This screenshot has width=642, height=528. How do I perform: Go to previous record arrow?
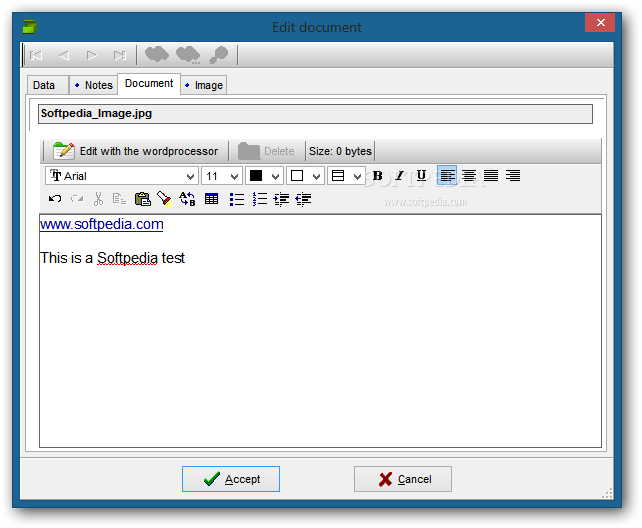tap(64, 55)
